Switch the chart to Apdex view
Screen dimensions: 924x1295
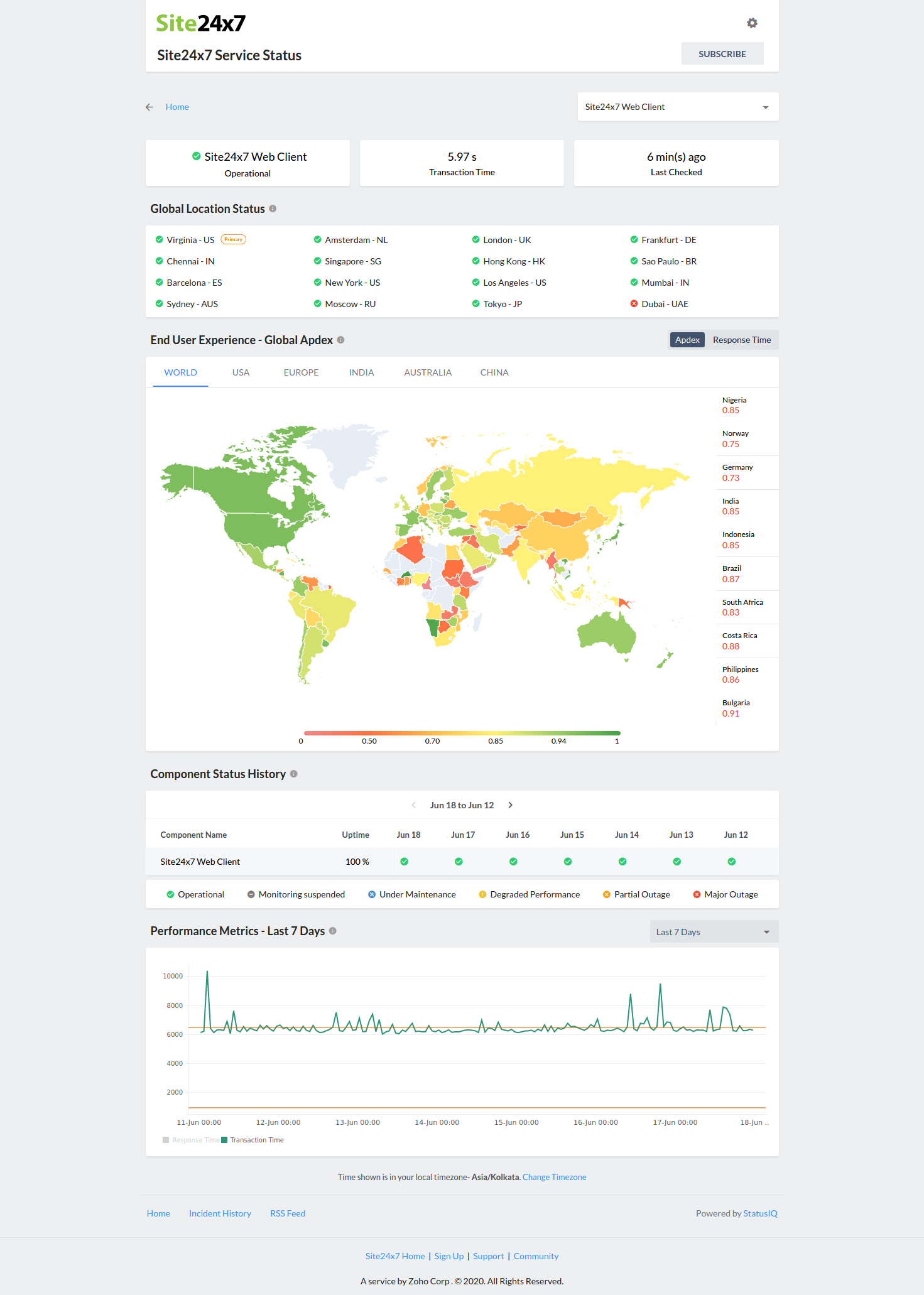[687, 340]
